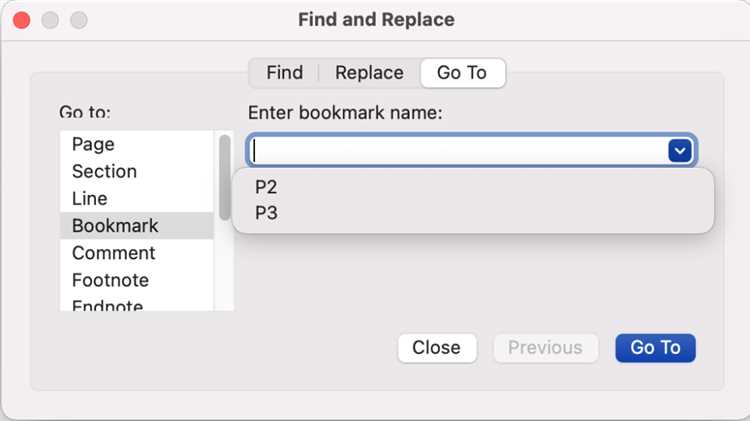Open the Replace tab
This screenshot has height=421, width=750.
click(x=369, y=73)
